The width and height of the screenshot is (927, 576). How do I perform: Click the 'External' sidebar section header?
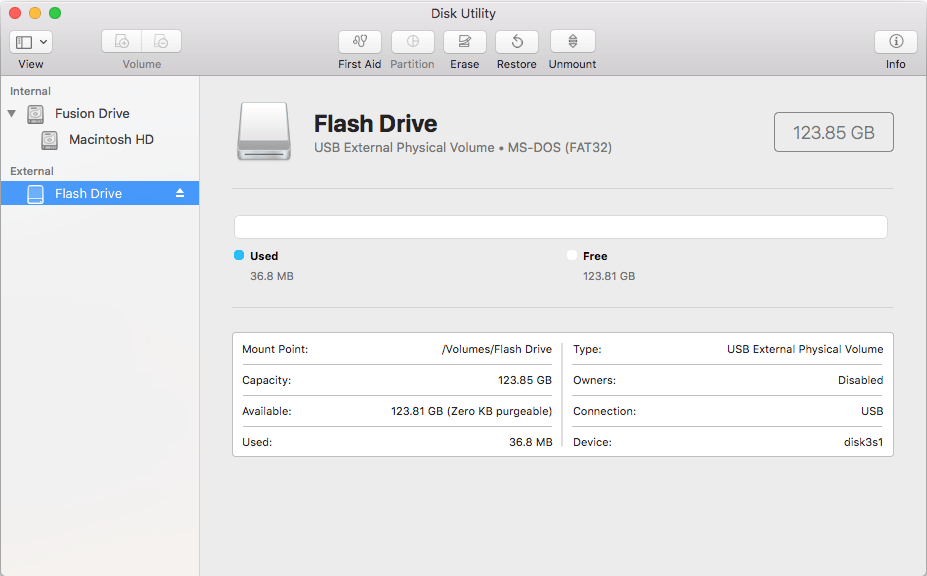click(x=32, y=171)
